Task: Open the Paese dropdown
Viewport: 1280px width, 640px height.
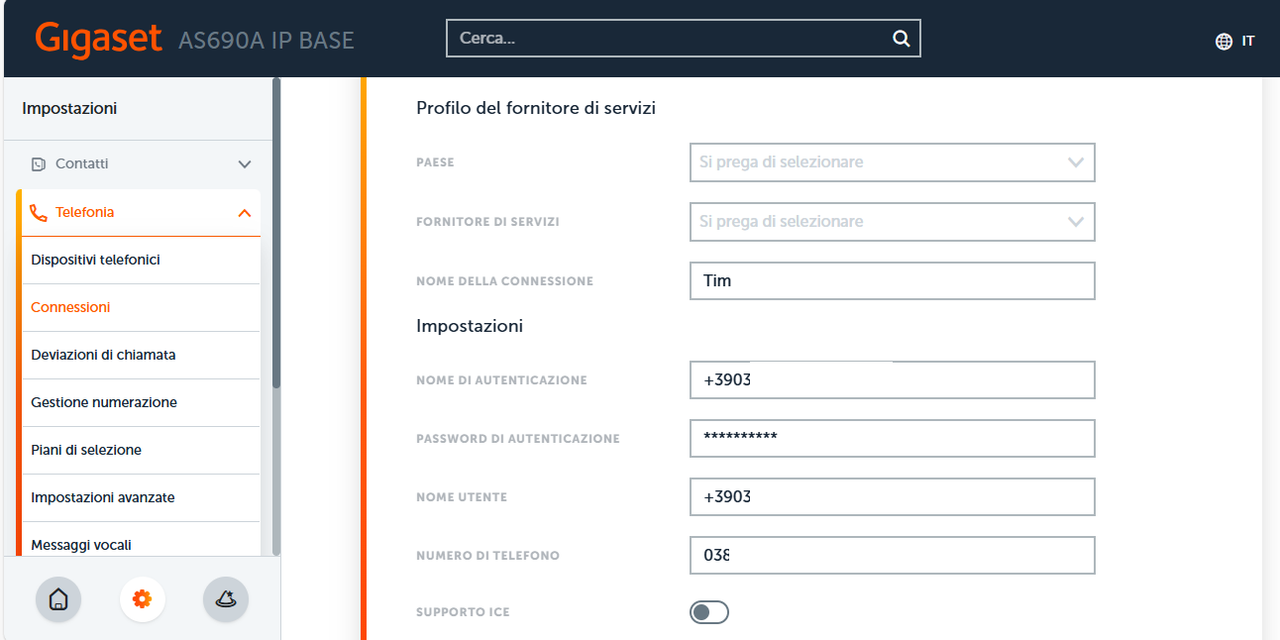Action: (x=892, y=162)
